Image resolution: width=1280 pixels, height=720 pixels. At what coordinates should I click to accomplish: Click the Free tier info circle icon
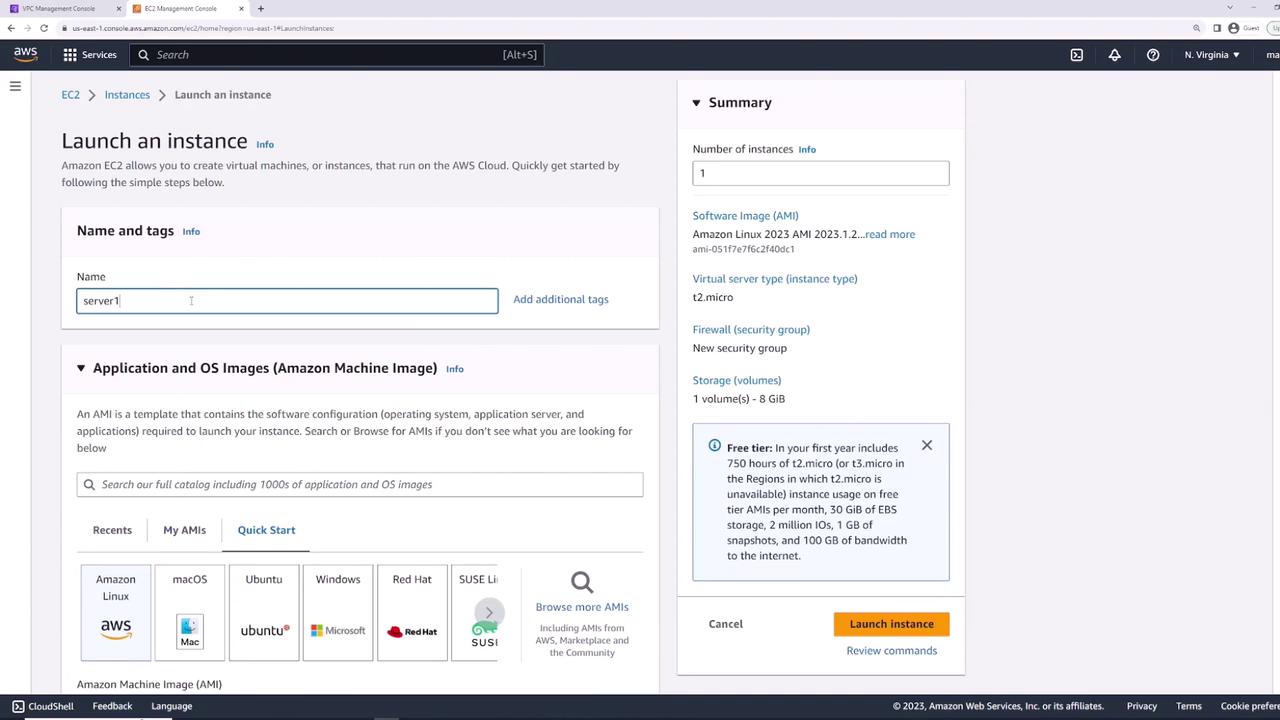coord(714,446)
